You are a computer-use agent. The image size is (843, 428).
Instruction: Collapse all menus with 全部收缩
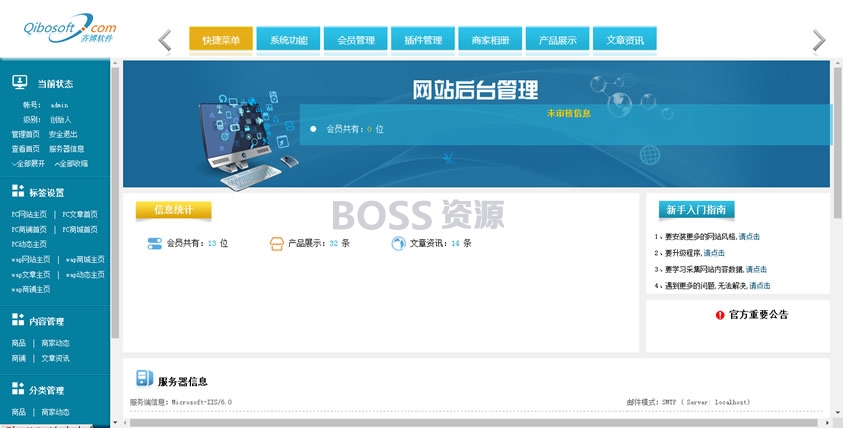[x=71, y=163]
